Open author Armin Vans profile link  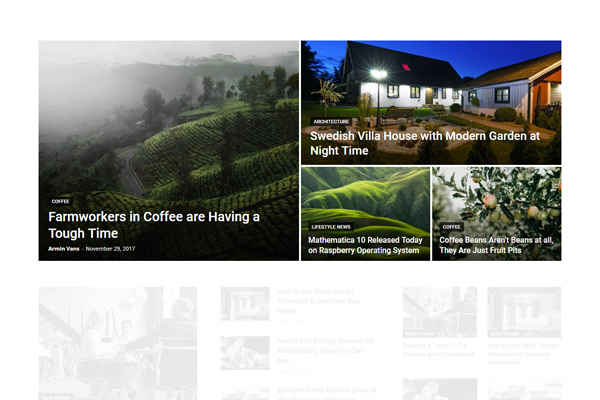64,249
